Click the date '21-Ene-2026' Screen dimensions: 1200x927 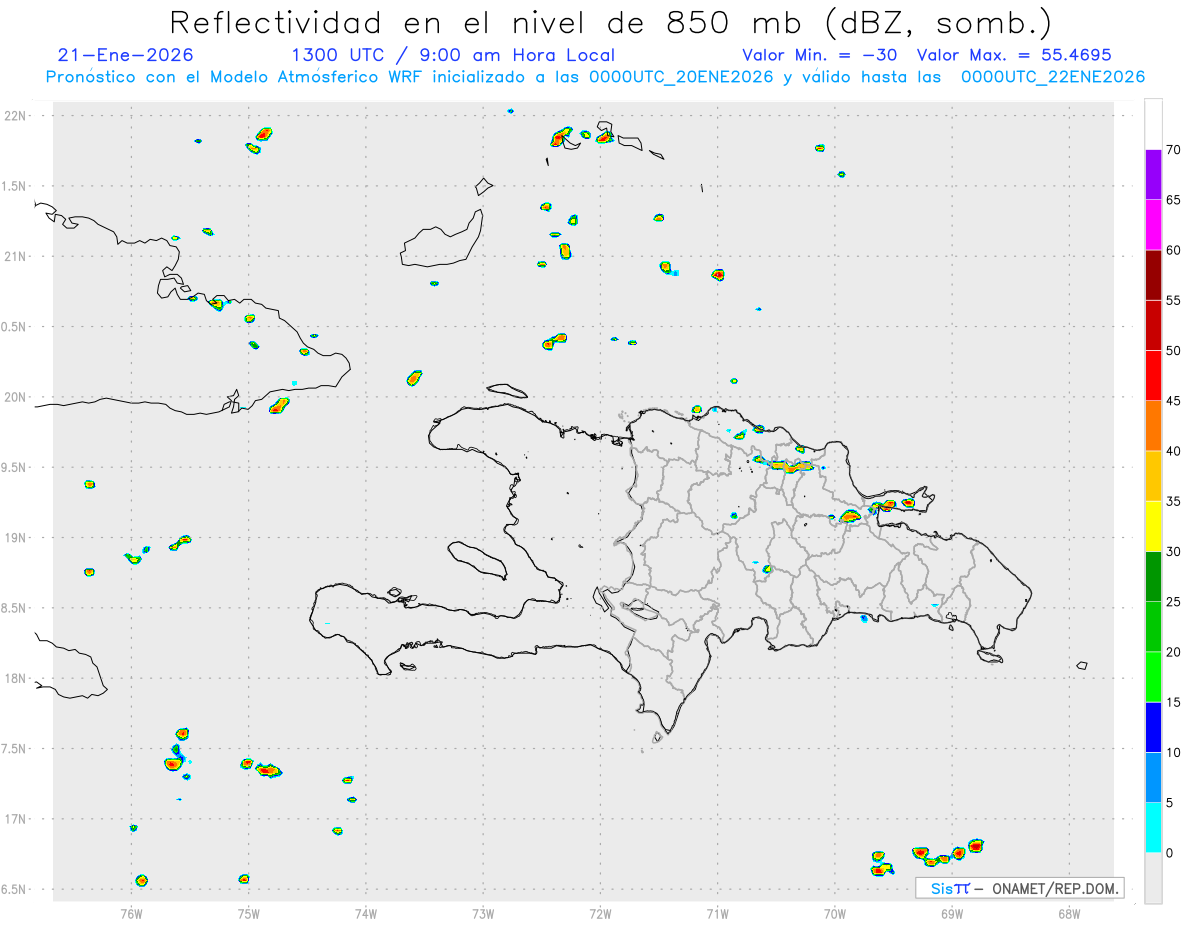[126, 55]
